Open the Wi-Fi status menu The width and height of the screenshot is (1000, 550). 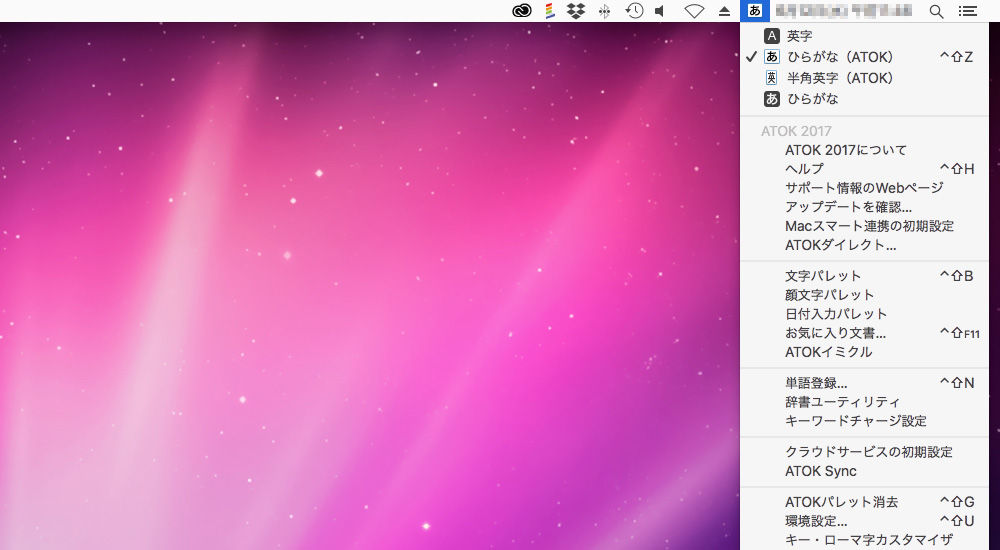pyautogui.click(x=694, y=11)
